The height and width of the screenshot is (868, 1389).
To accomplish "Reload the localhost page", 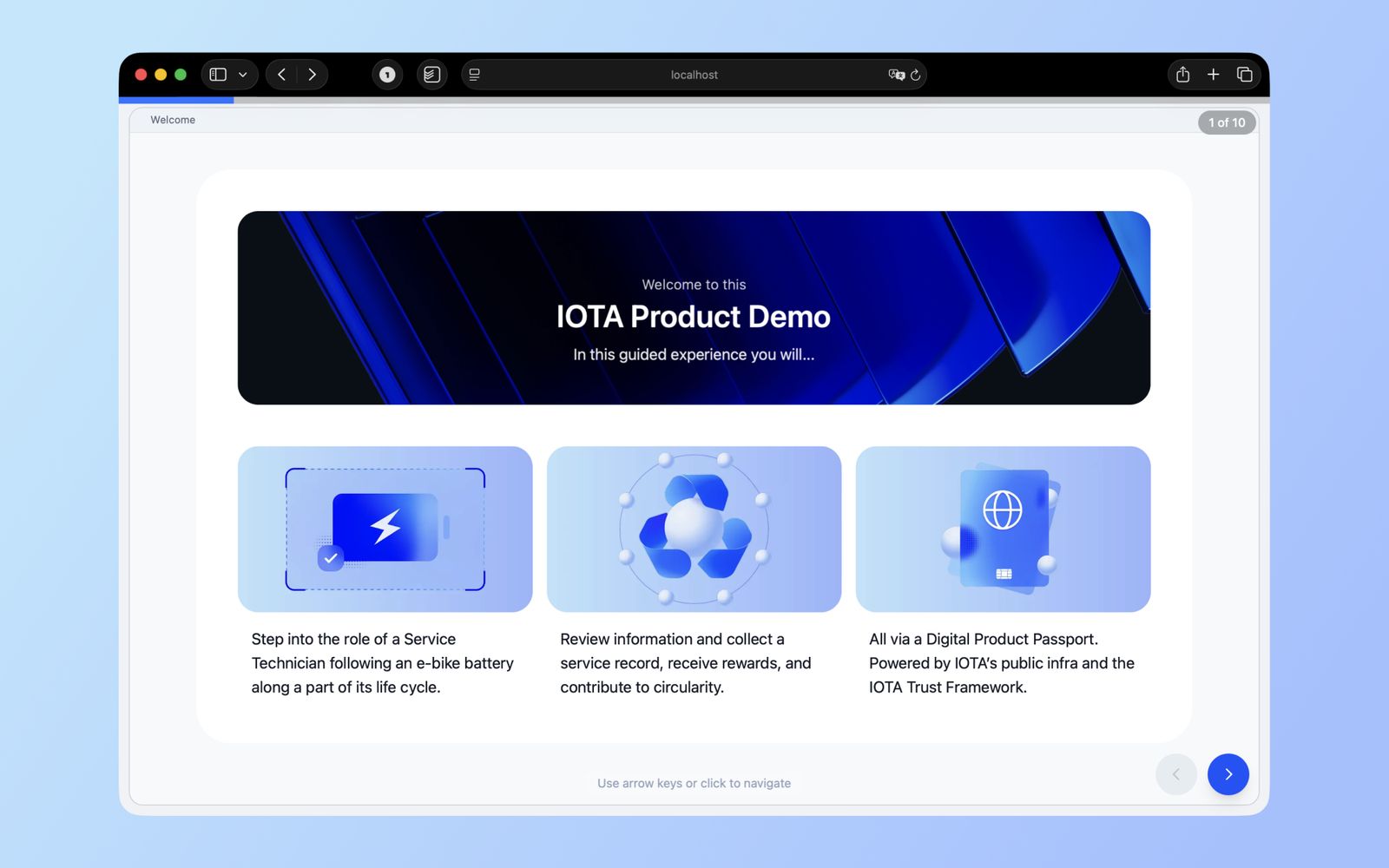I will (915, 75).
